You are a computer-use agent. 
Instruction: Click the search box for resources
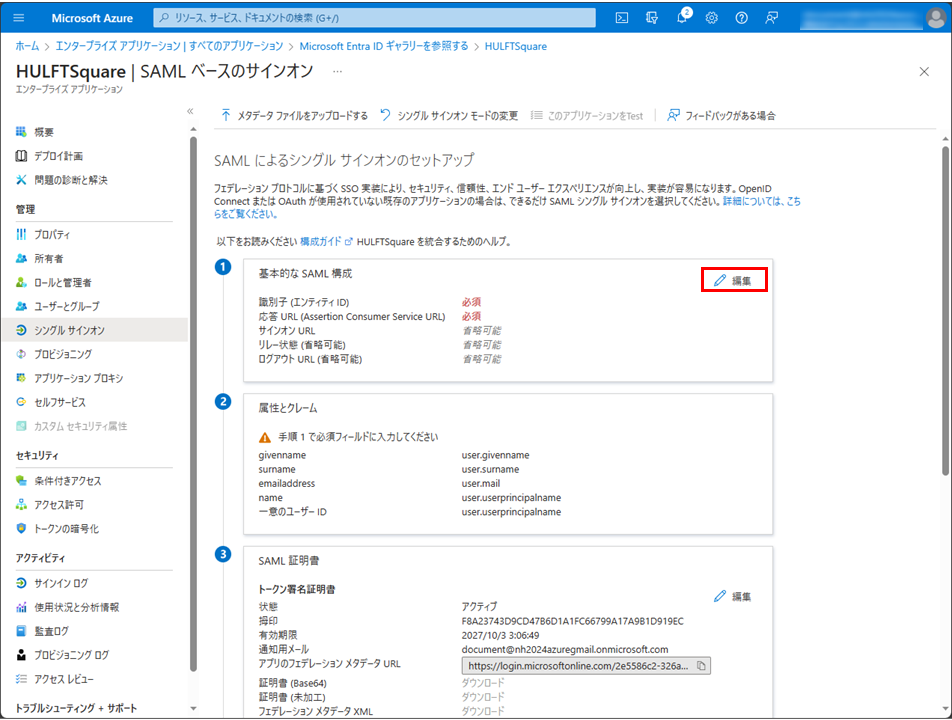375,18
